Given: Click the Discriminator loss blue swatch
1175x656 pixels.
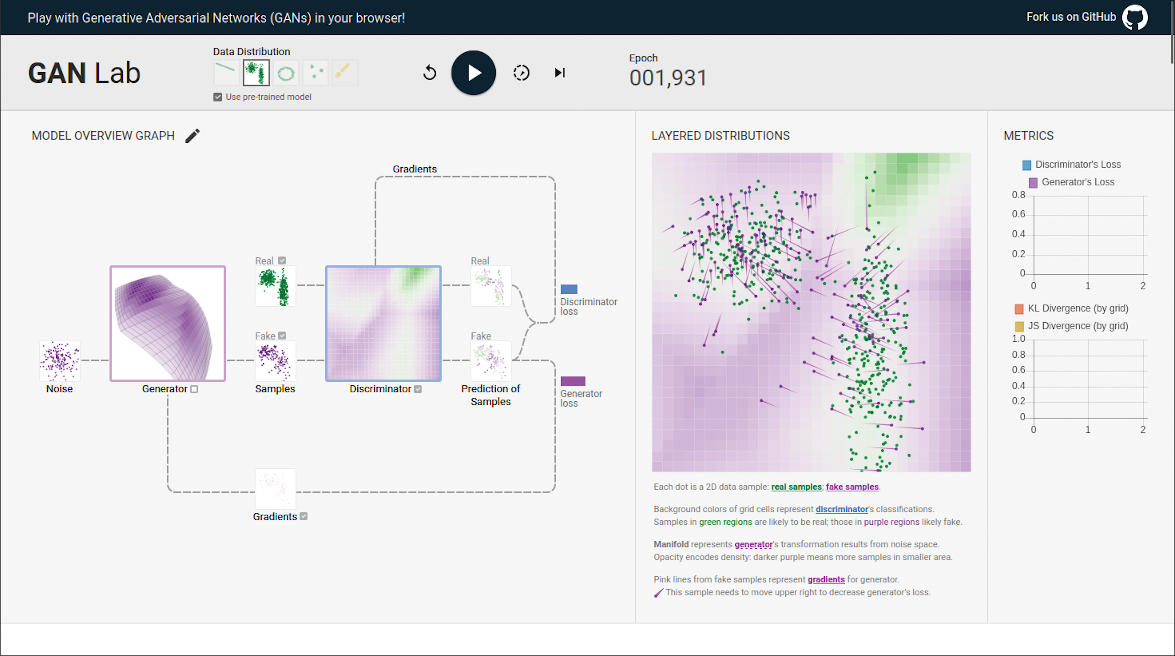Looking at the screenshot, I should click(569, 289).
